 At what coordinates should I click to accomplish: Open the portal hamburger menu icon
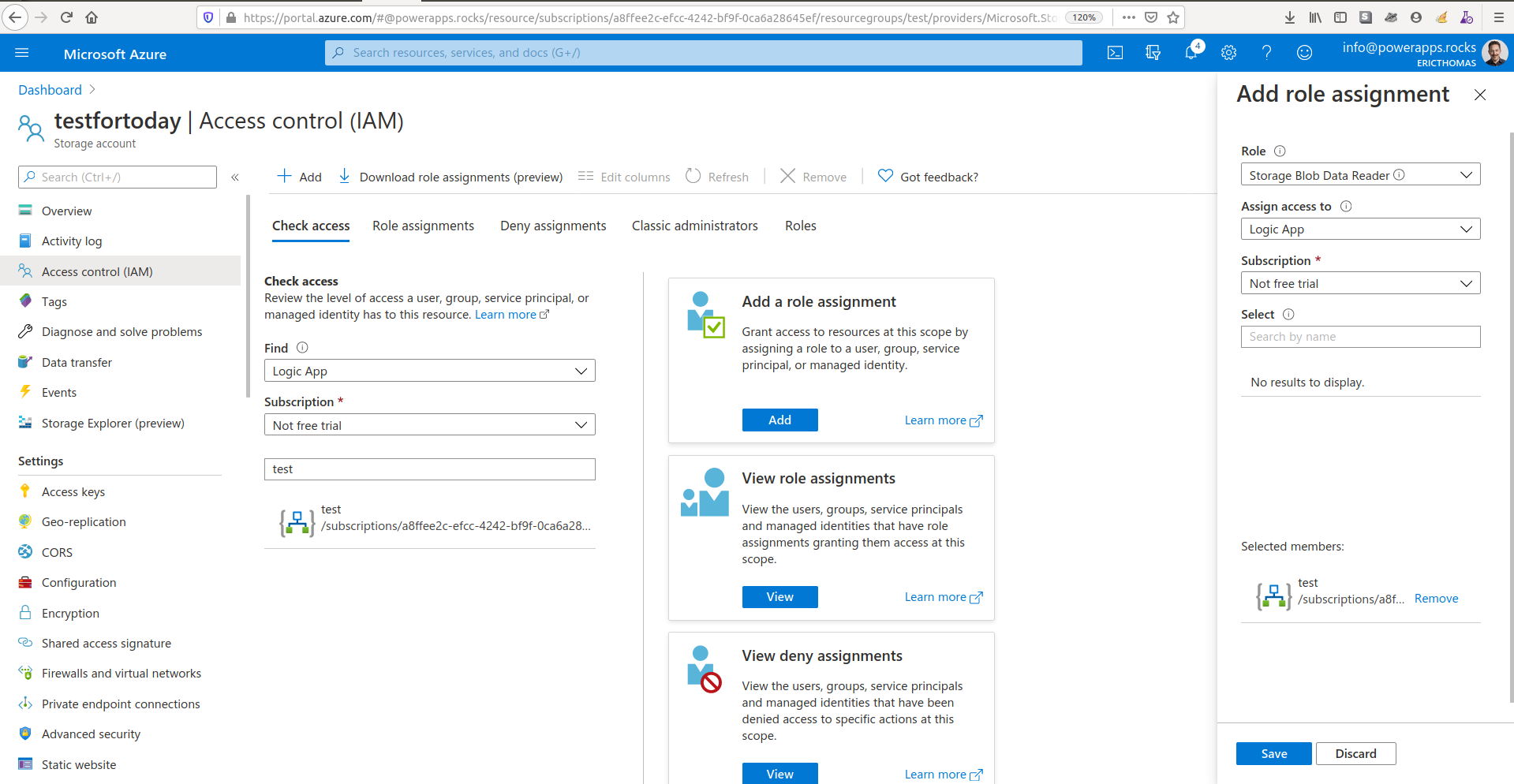pos(22,53)
